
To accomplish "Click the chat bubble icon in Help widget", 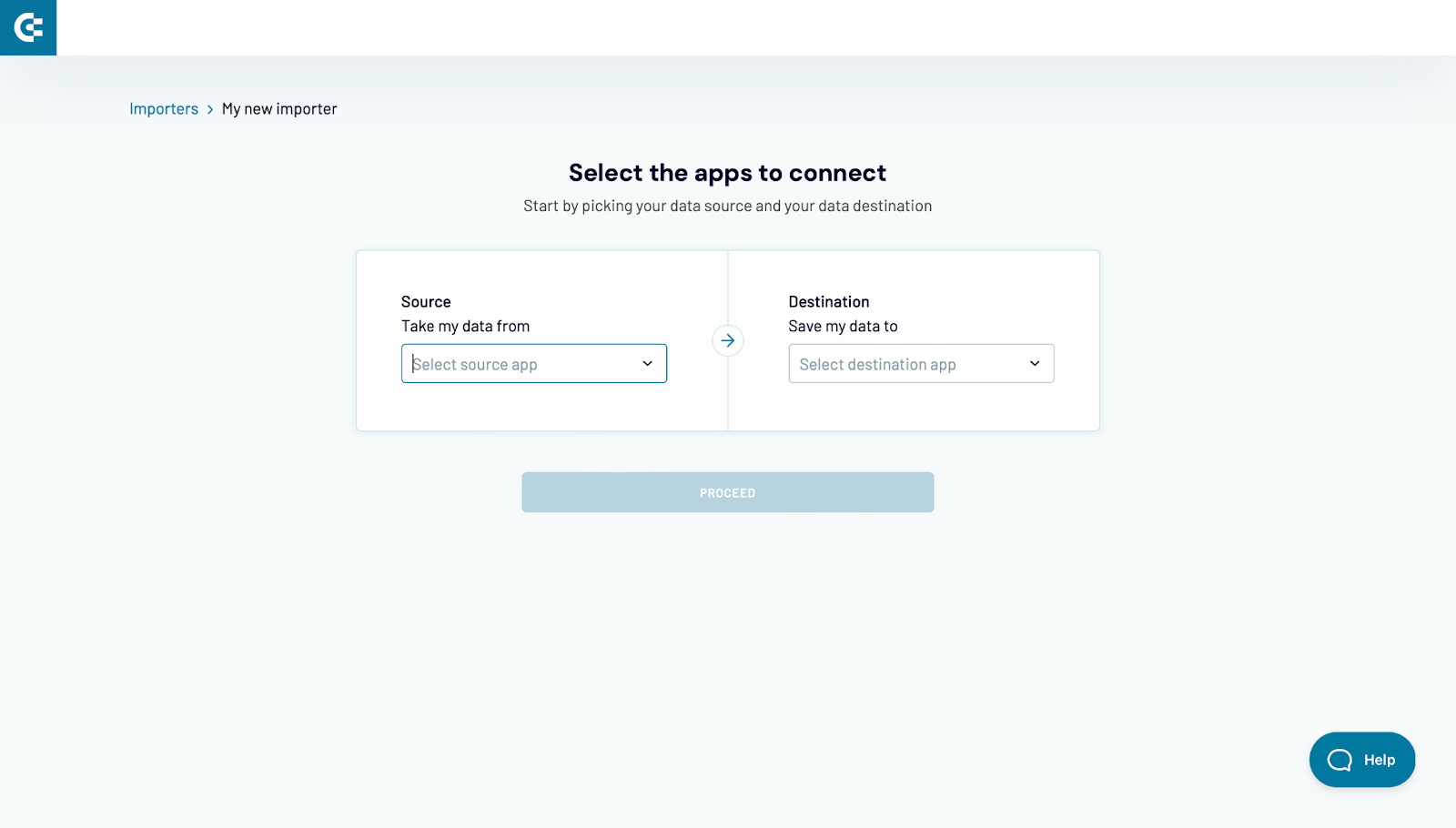I will coord(1340,760).
